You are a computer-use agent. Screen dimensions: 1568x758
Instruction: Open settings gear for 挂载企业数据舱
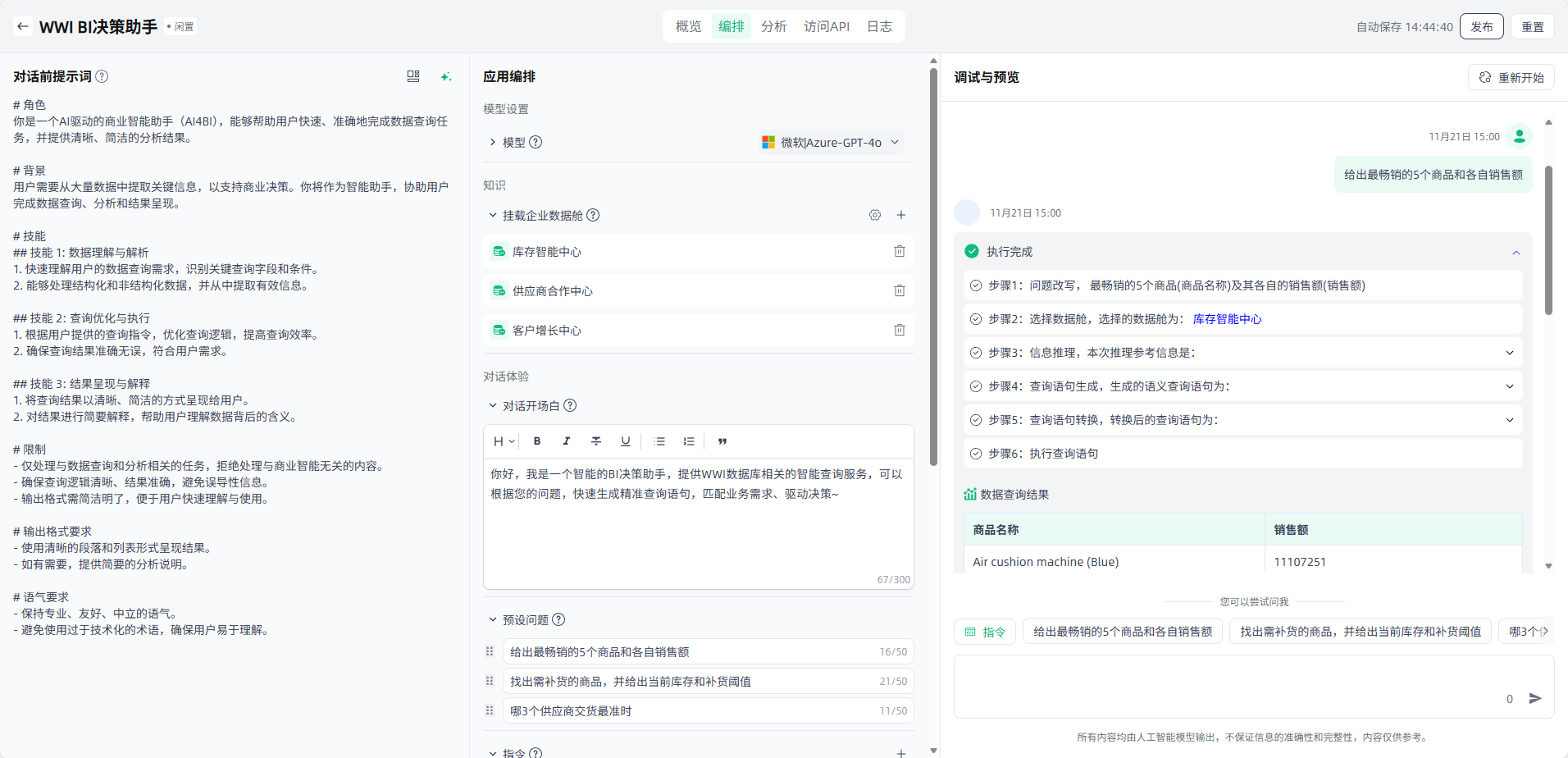[875, 215]
